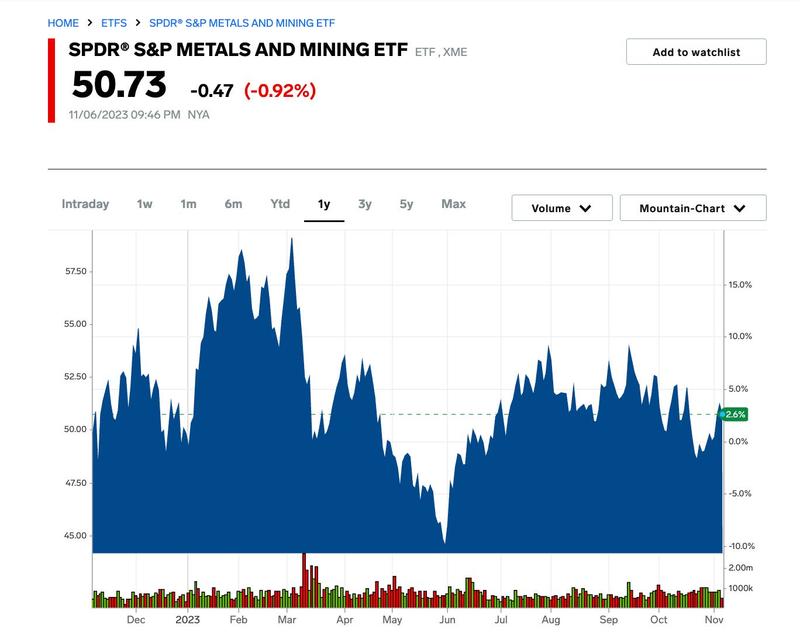Click the May month axis label

pyautogui.click(x=392, y=620)
